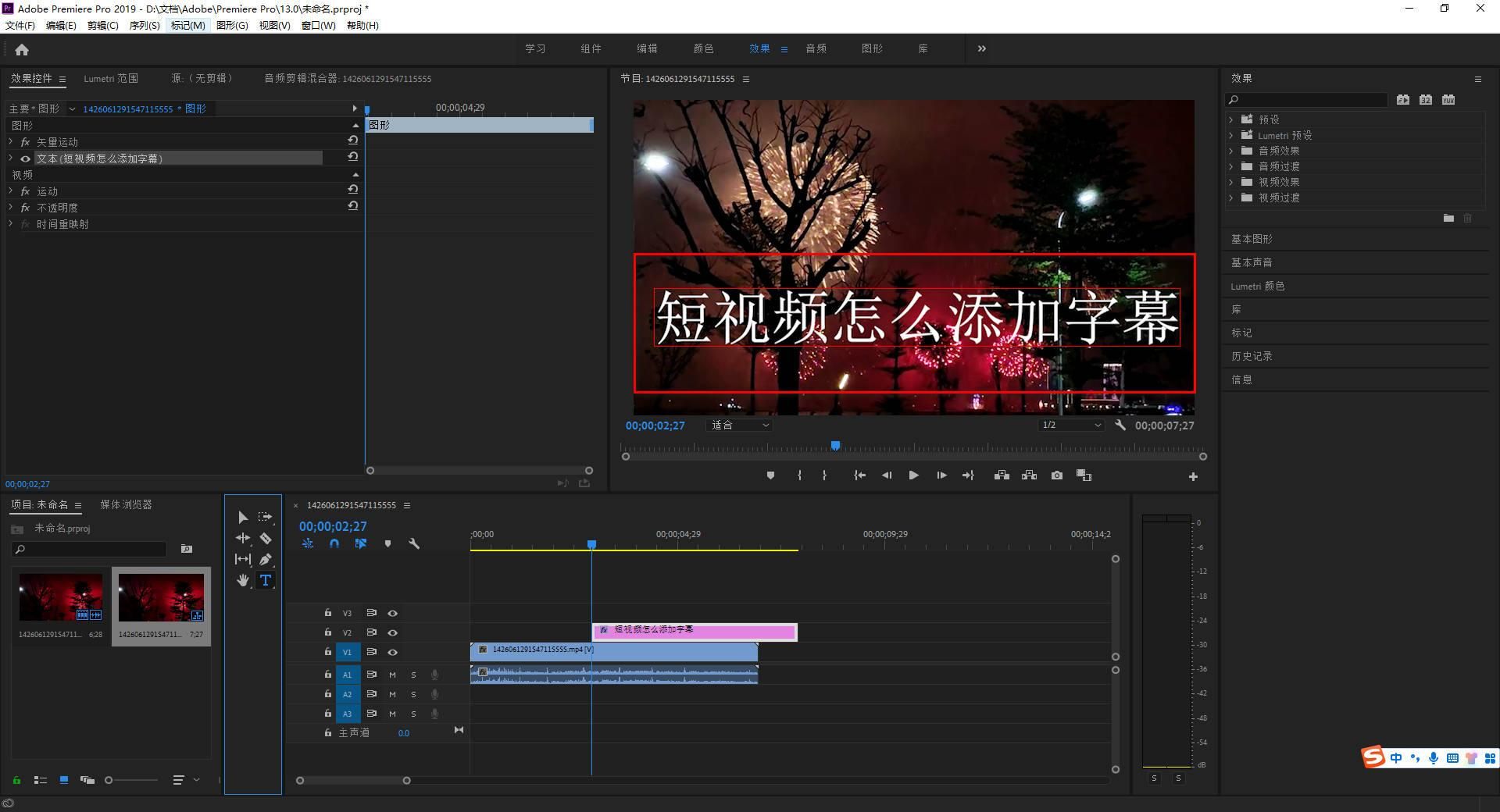Select the Slip tool
This screenshot has width=1500, height=812.
tap(243, 559)
